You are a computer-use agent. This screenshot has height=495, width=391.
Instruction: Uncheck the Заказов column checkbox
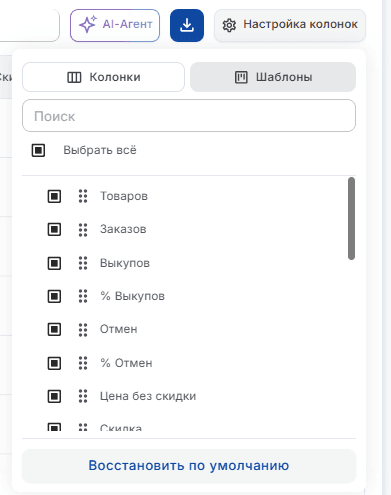(x=54, y=229)
